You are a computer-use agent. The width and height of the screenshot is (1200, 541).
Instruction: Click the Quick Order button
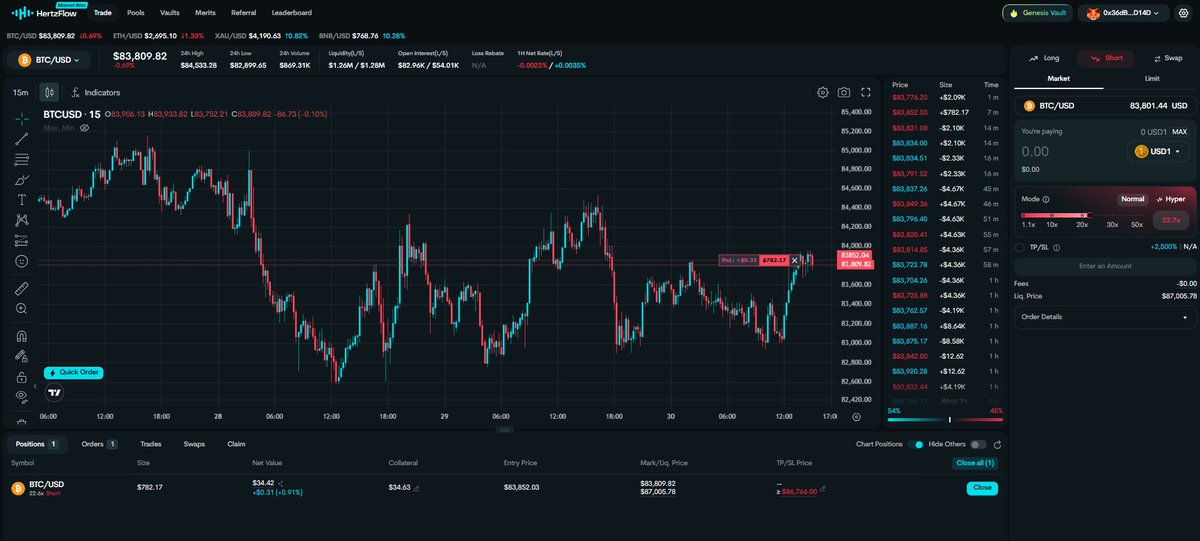coord(73,372)
